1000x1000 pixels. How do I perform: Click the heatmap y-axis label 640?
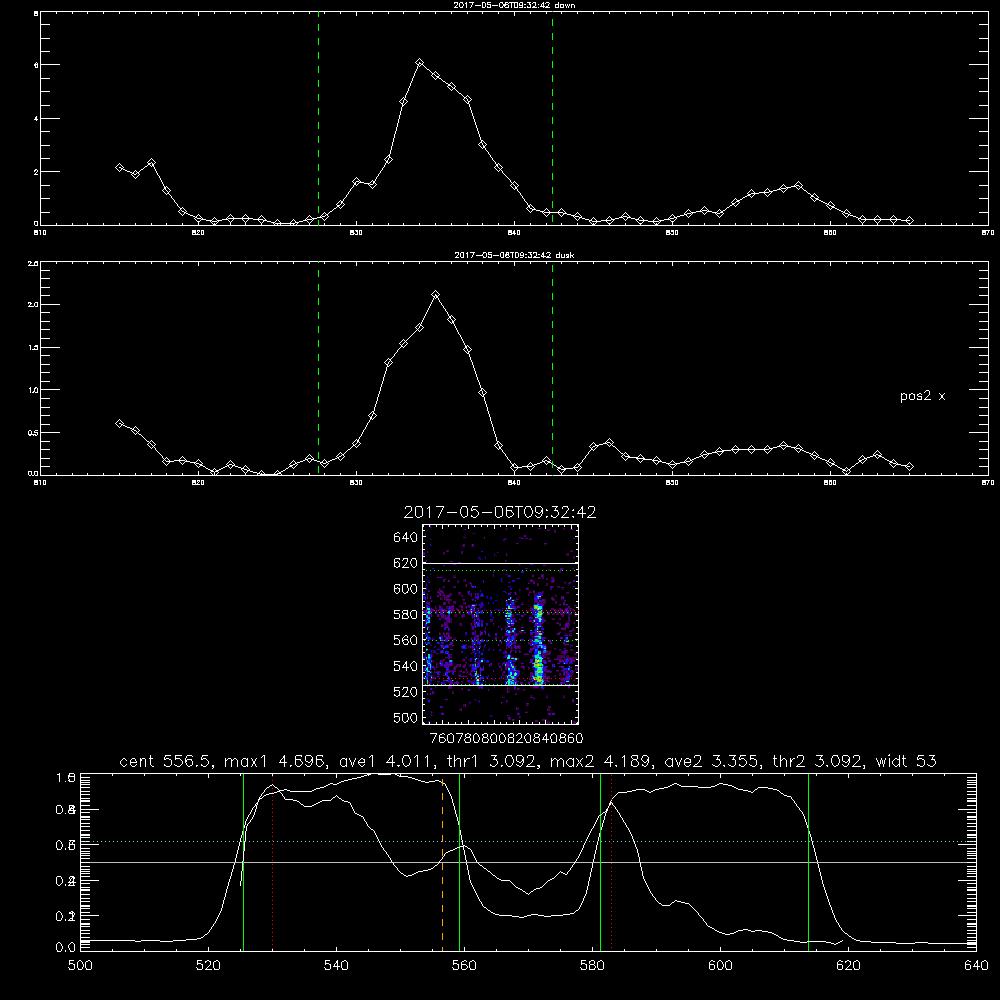point(406,538)
